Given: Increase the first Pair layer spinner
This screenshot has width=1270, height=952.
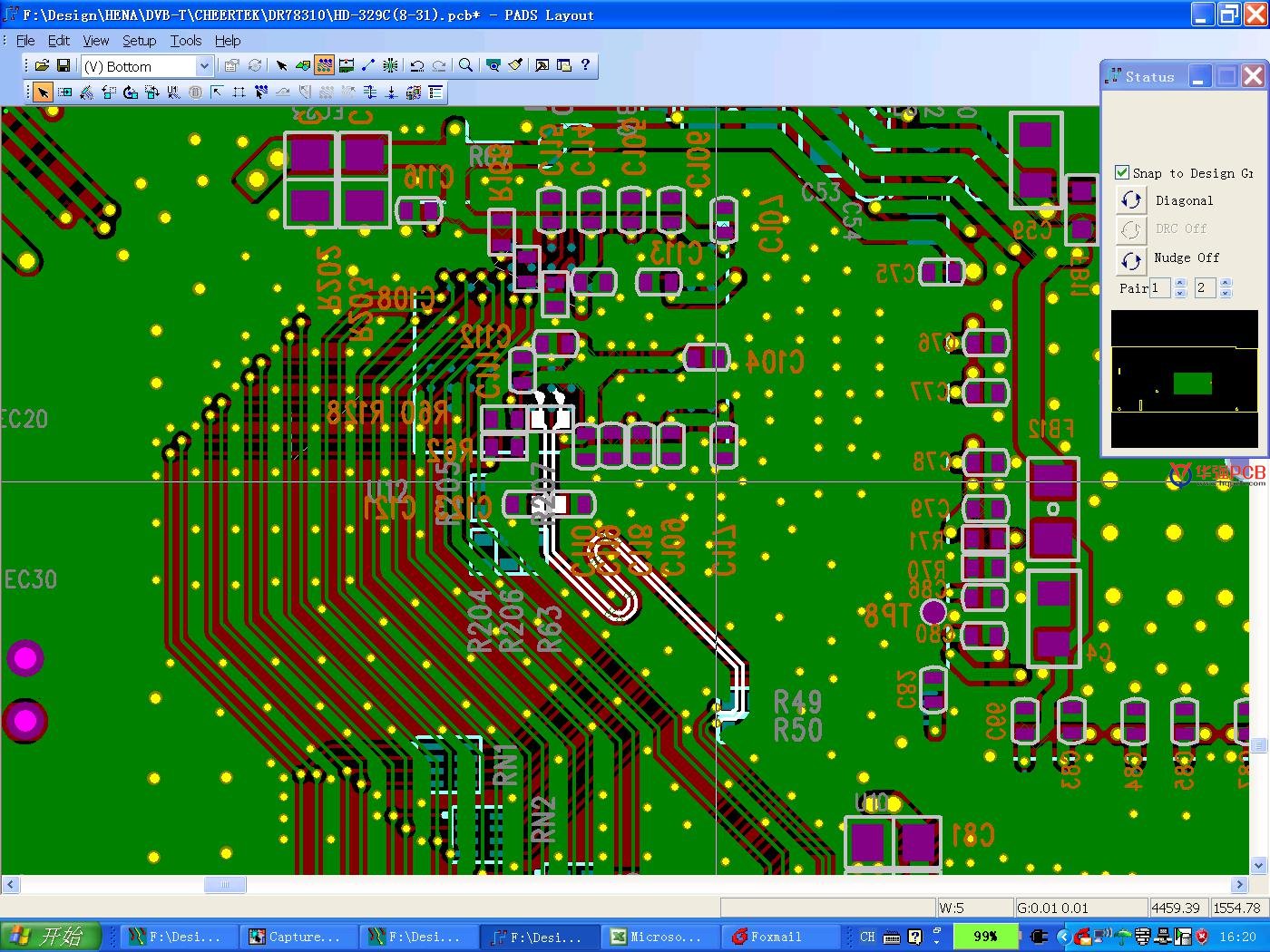Looking at the screenshot, I should tap(1180, 283).
